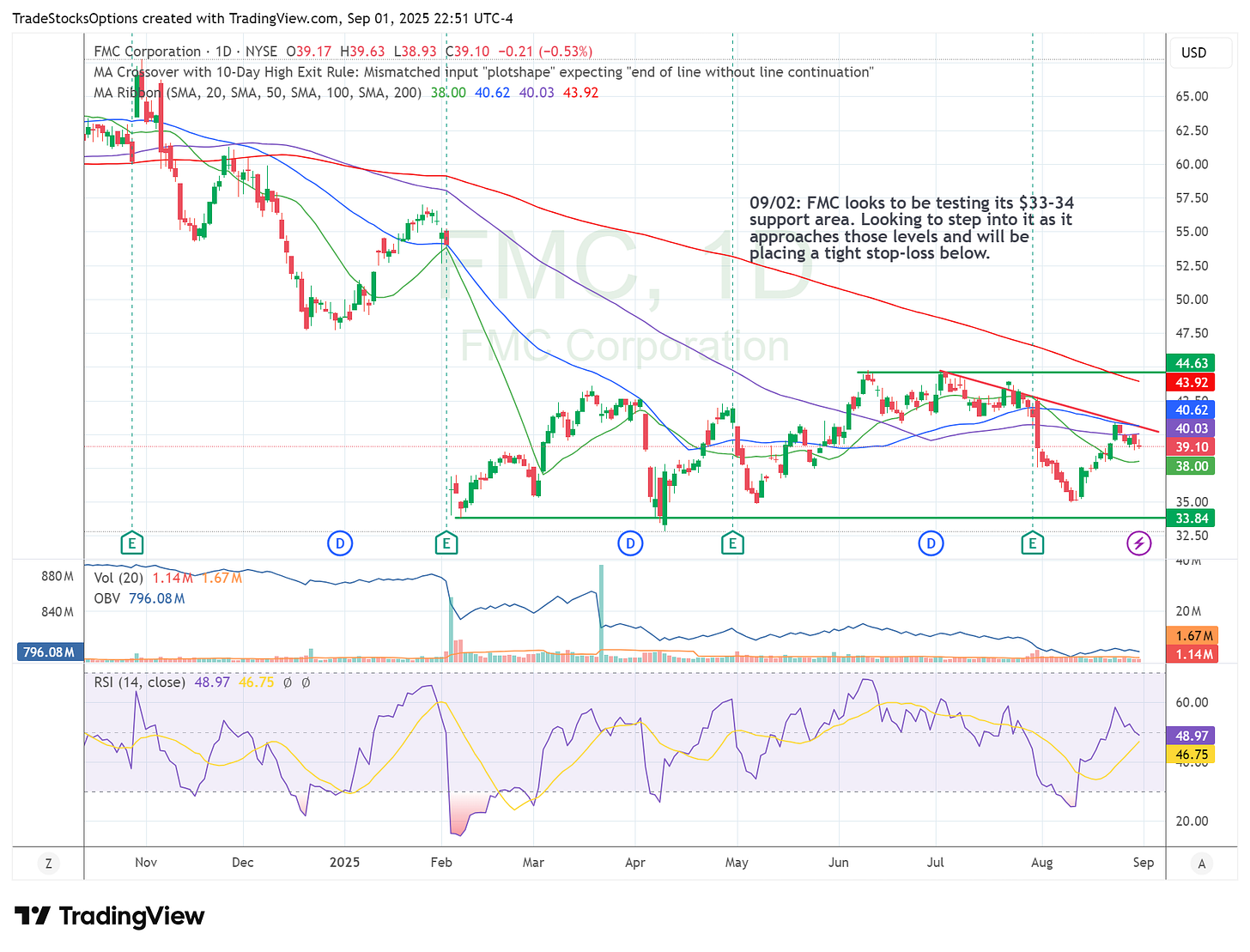Click the dividend D marker near Dec
The width and height of the screenshot is (1250, 952).
click(341, 543)
